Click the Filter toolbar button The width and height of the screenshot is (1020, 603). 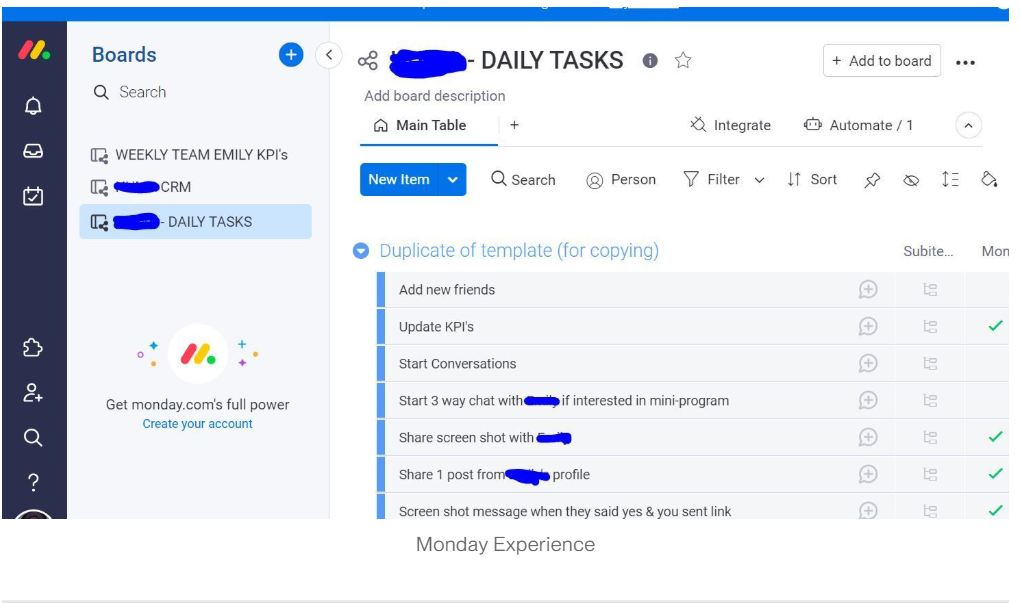pyautogui.click(x=711, y=180)
